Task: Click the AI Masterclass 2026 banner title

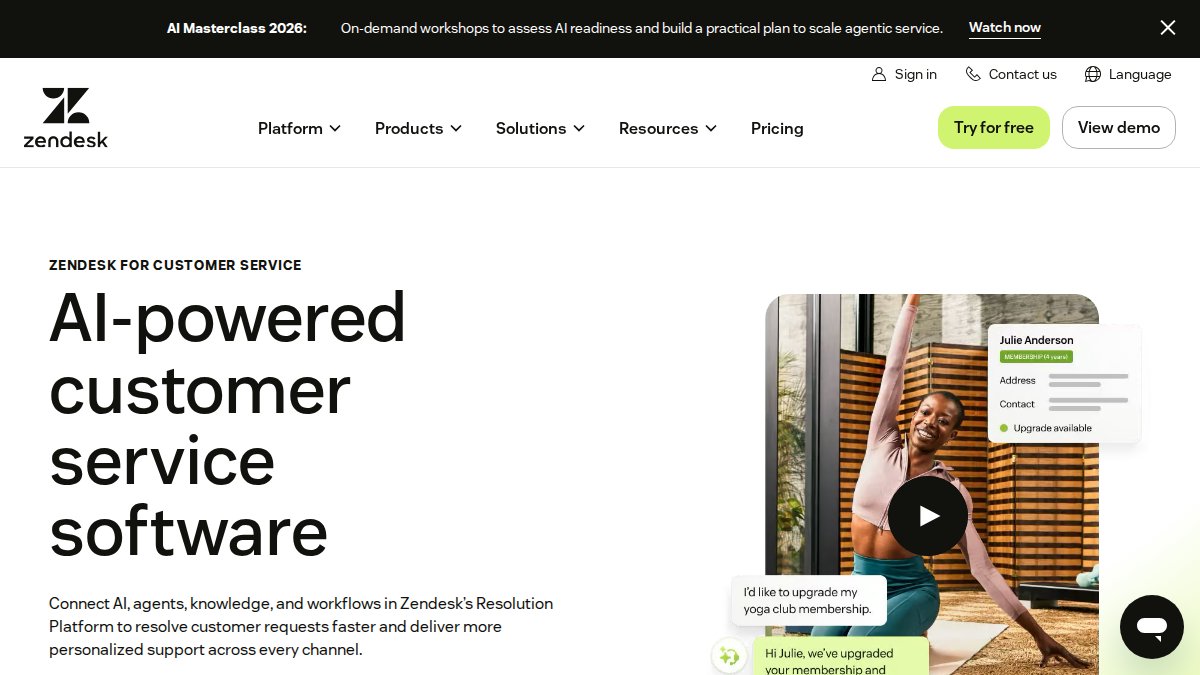Action: click(237, 28)
